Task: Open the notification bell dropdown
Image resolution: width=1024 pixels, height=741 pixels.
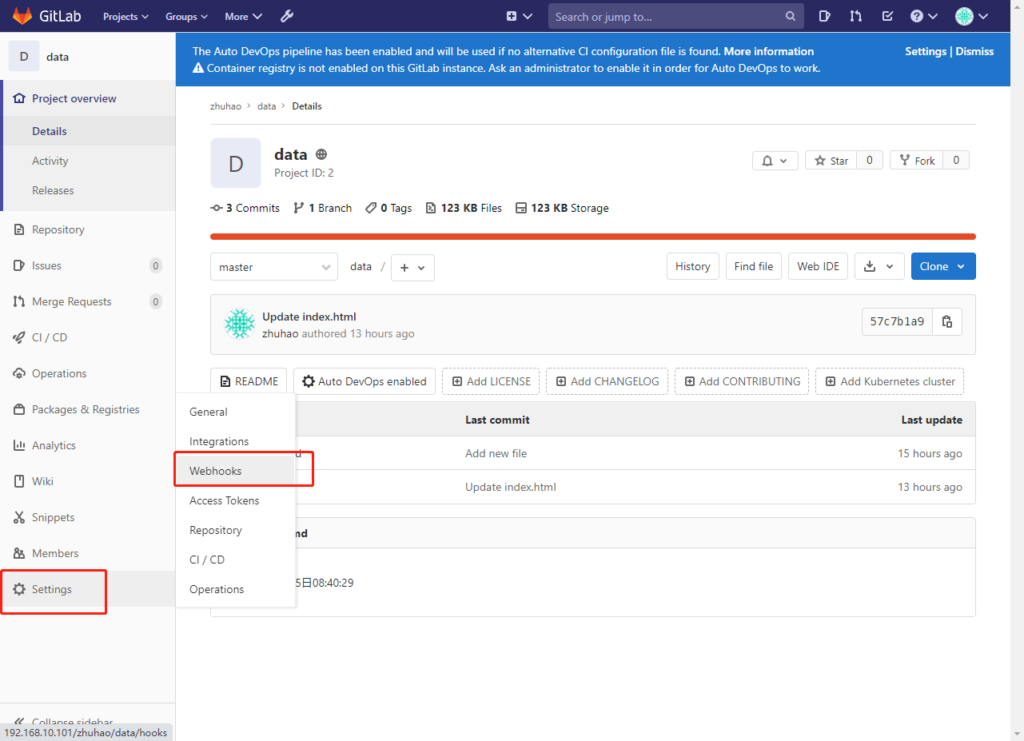Action: 775,161
